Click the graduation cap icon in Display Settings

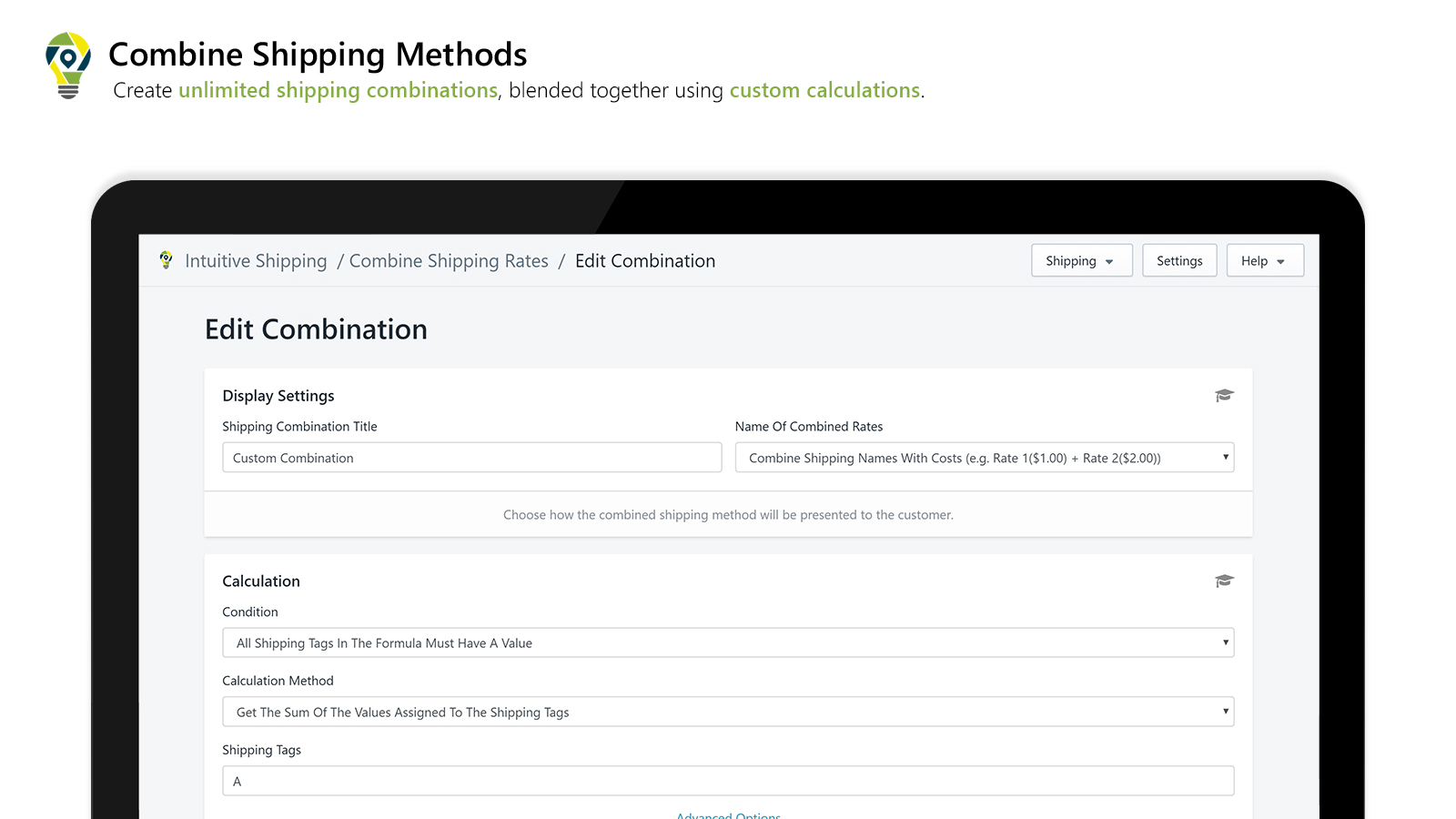pyautogui.click(x=1224, y=395)
